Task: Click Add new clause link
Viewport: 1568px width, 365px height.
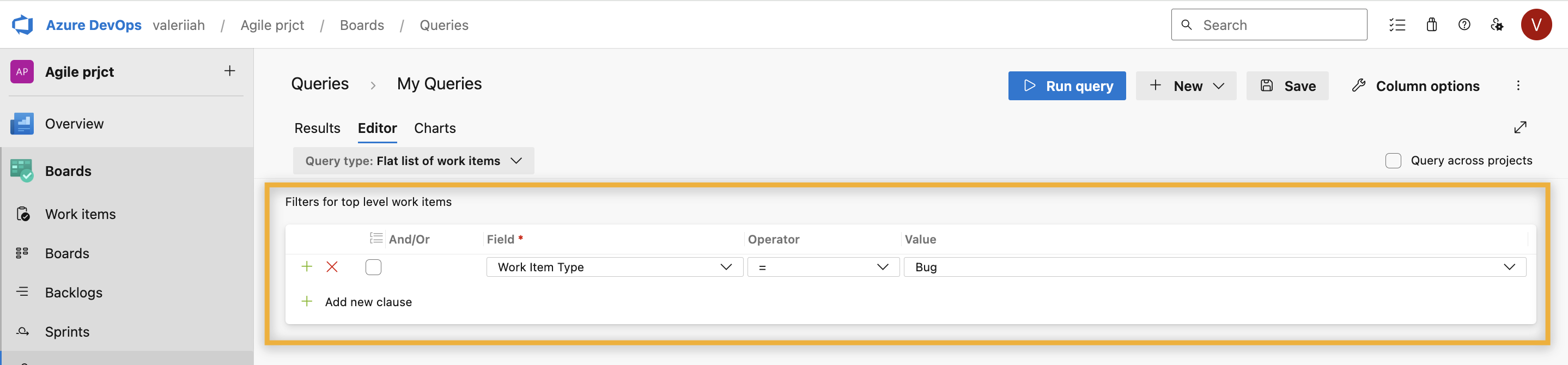Action: (x=368, y=302)
